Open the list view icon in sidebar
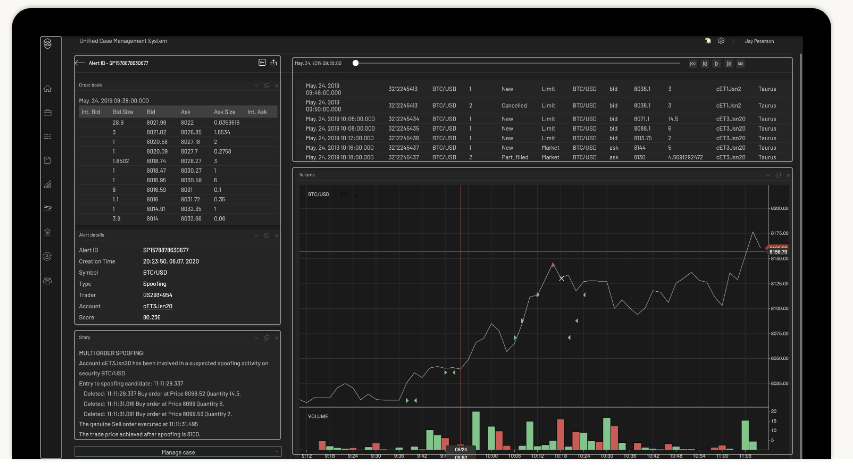Screen dimensions: 853x467 [48, 136]
